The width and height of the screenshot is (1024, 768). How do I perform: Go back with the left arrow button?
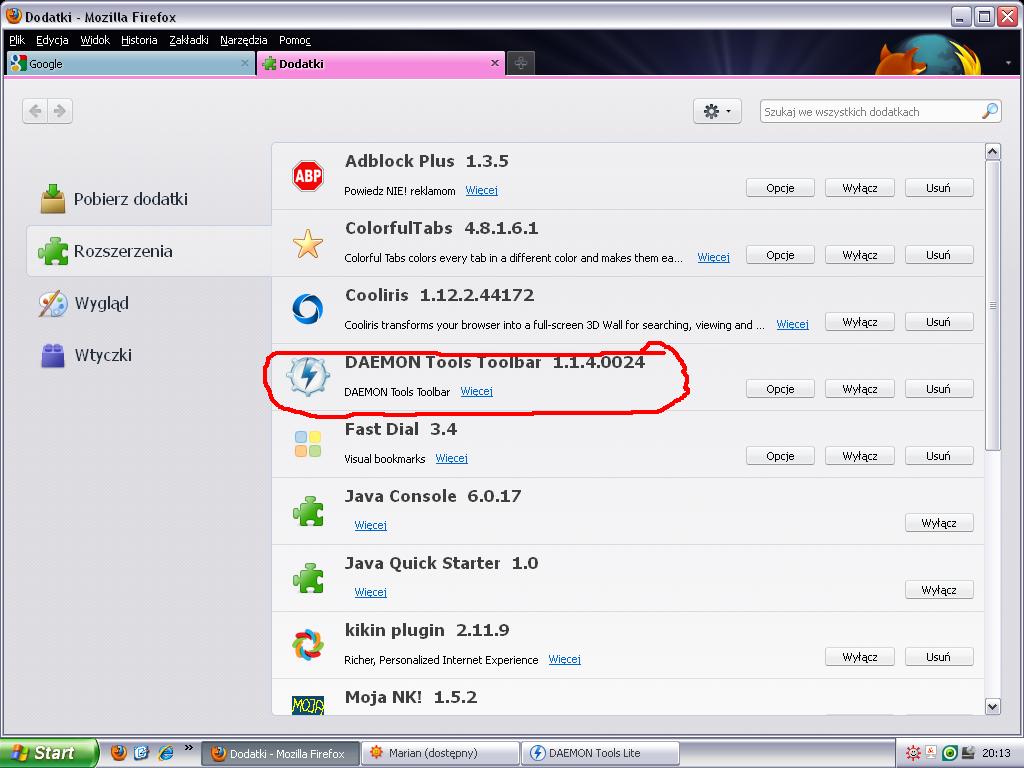pos(35,111)
